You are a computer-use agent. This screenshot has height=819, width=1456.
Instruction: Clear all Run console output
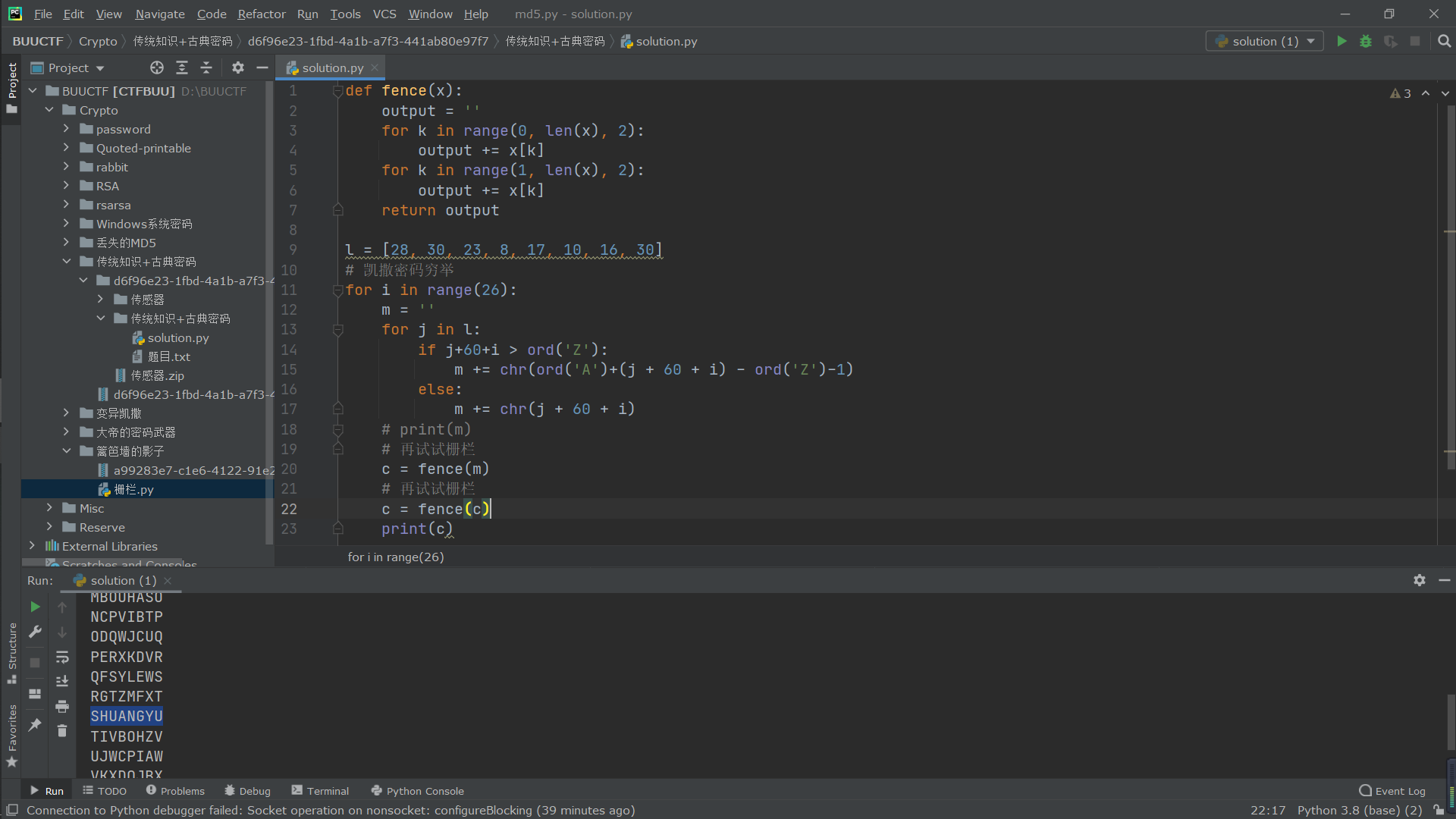(x=62, y=731)
